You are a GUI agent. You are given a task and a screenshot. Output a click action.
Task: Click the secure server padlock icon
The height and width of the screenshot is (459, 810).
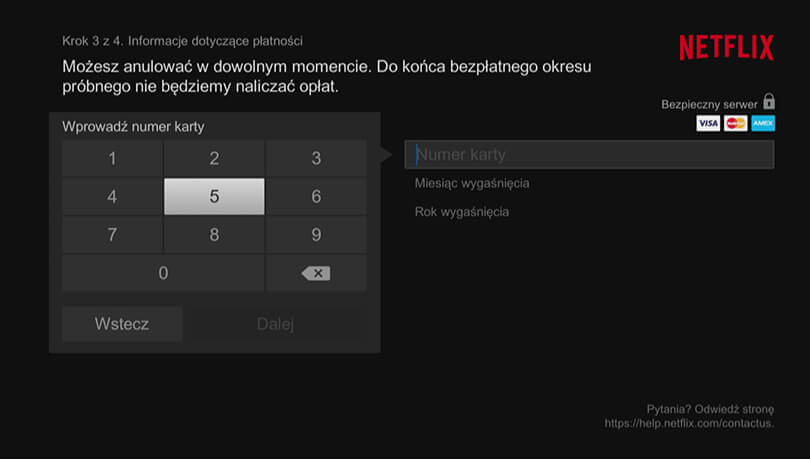pos(768,102)
